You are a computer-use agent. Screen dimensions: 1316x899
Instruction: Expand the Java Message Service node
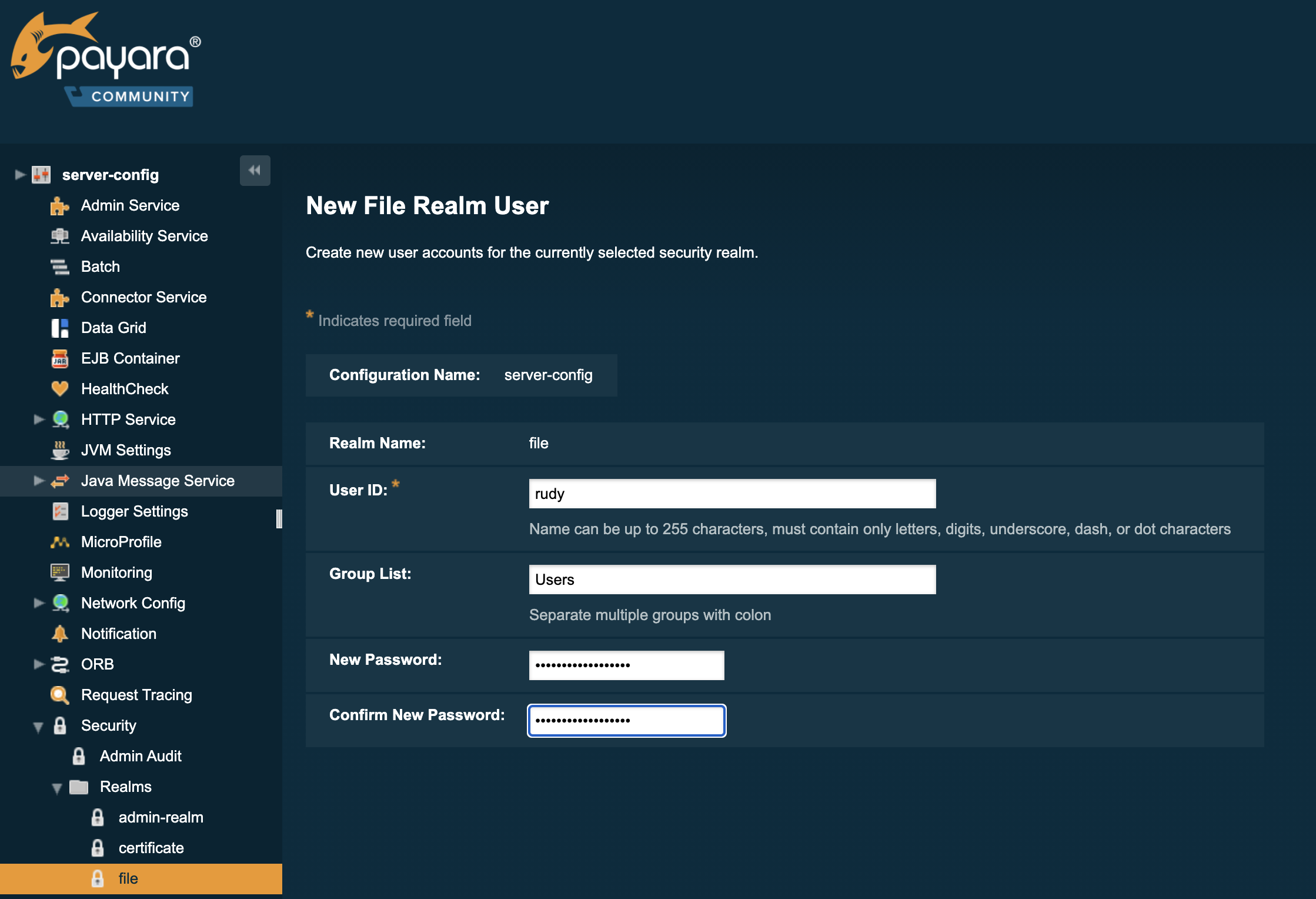click(x=39, y=481)
